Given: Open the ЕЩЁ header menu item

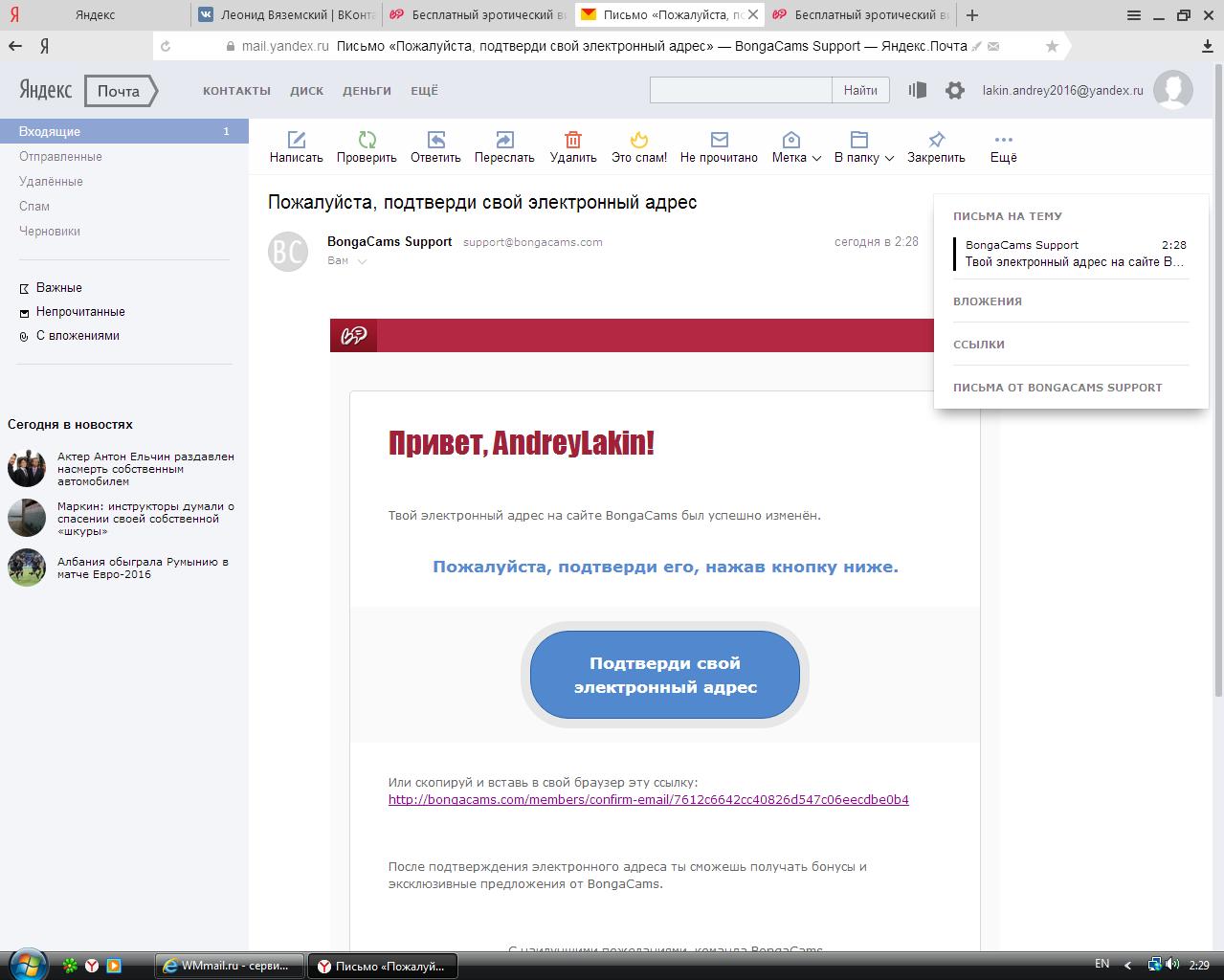Looking at the screenshot, I should point(424,90).
